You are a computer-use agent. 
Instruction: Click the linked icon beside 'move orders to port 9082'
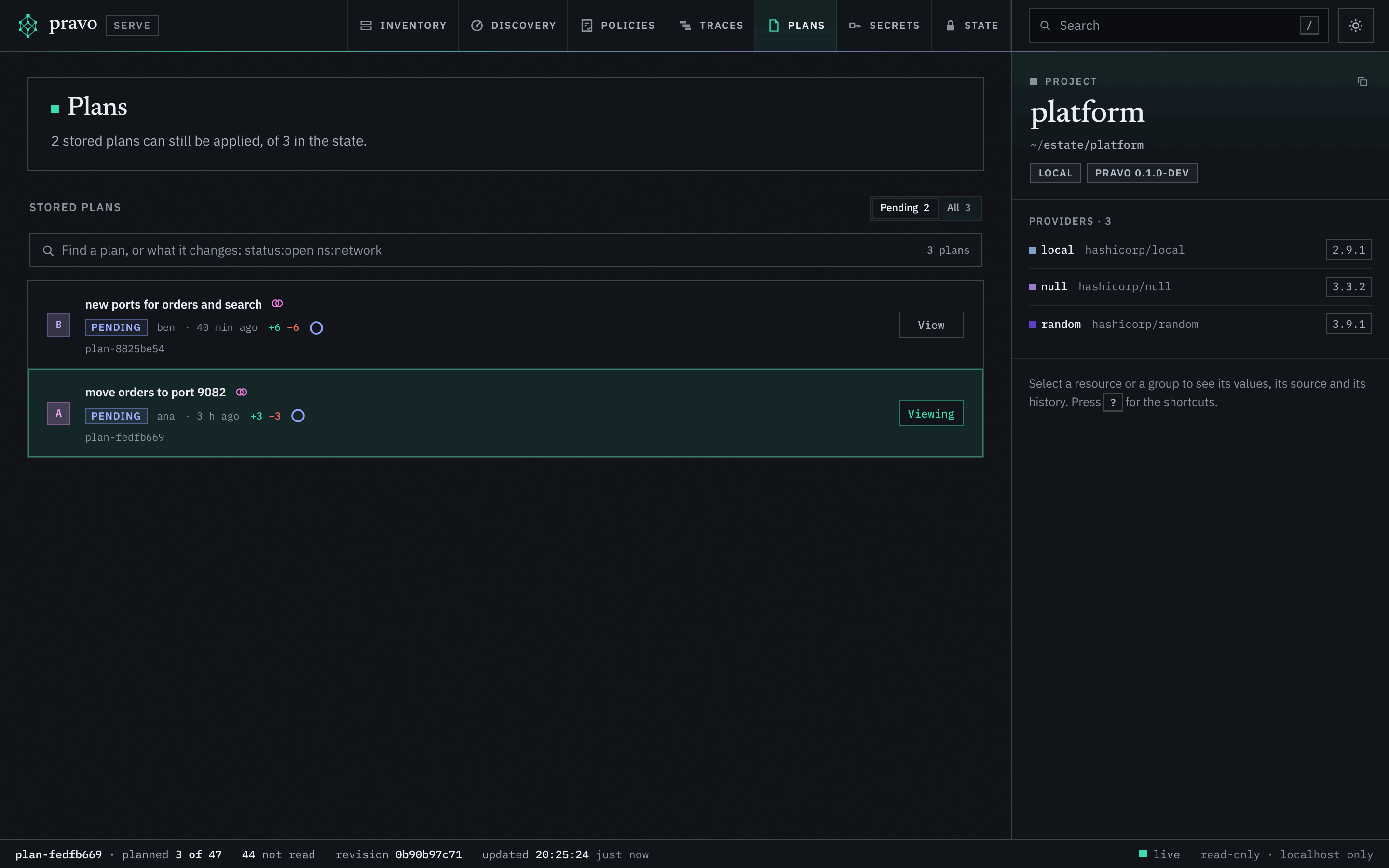pyautogui.click(x=242, y=392)
